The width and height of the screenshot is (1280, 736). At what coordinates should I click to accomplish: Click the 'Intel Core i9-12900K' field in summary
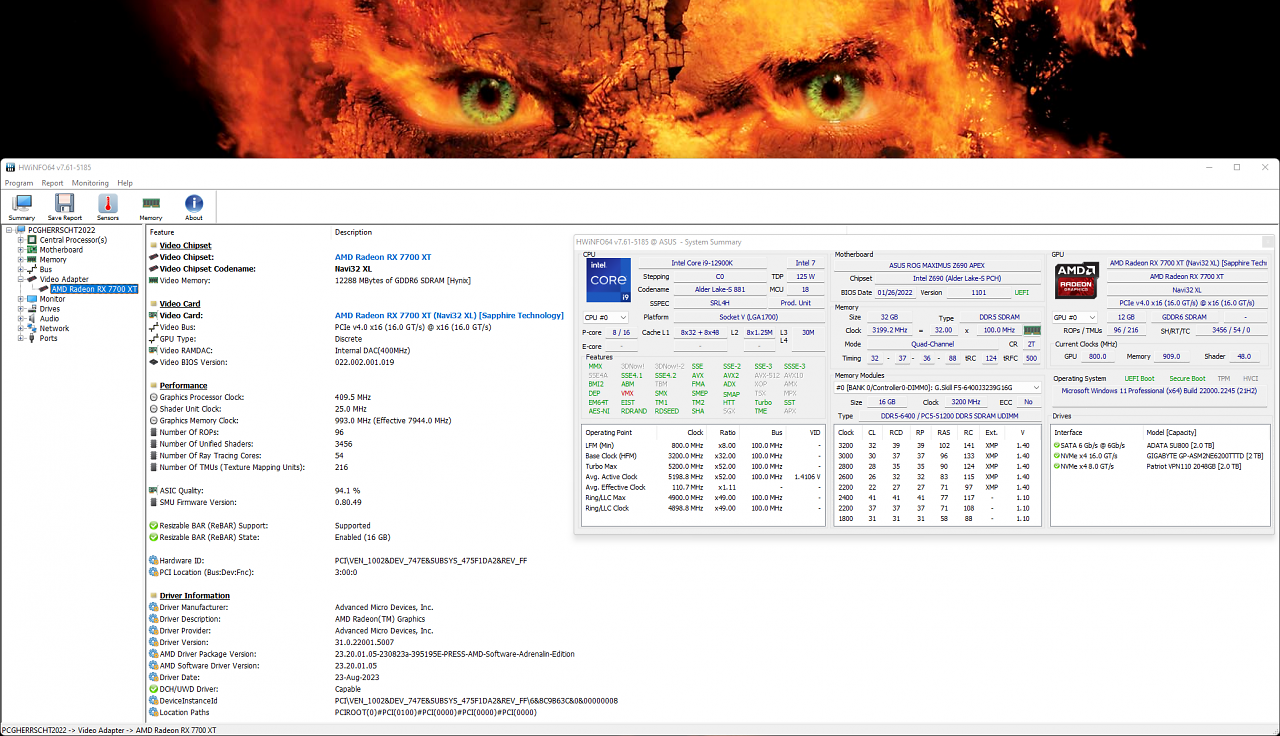(702, 263)
